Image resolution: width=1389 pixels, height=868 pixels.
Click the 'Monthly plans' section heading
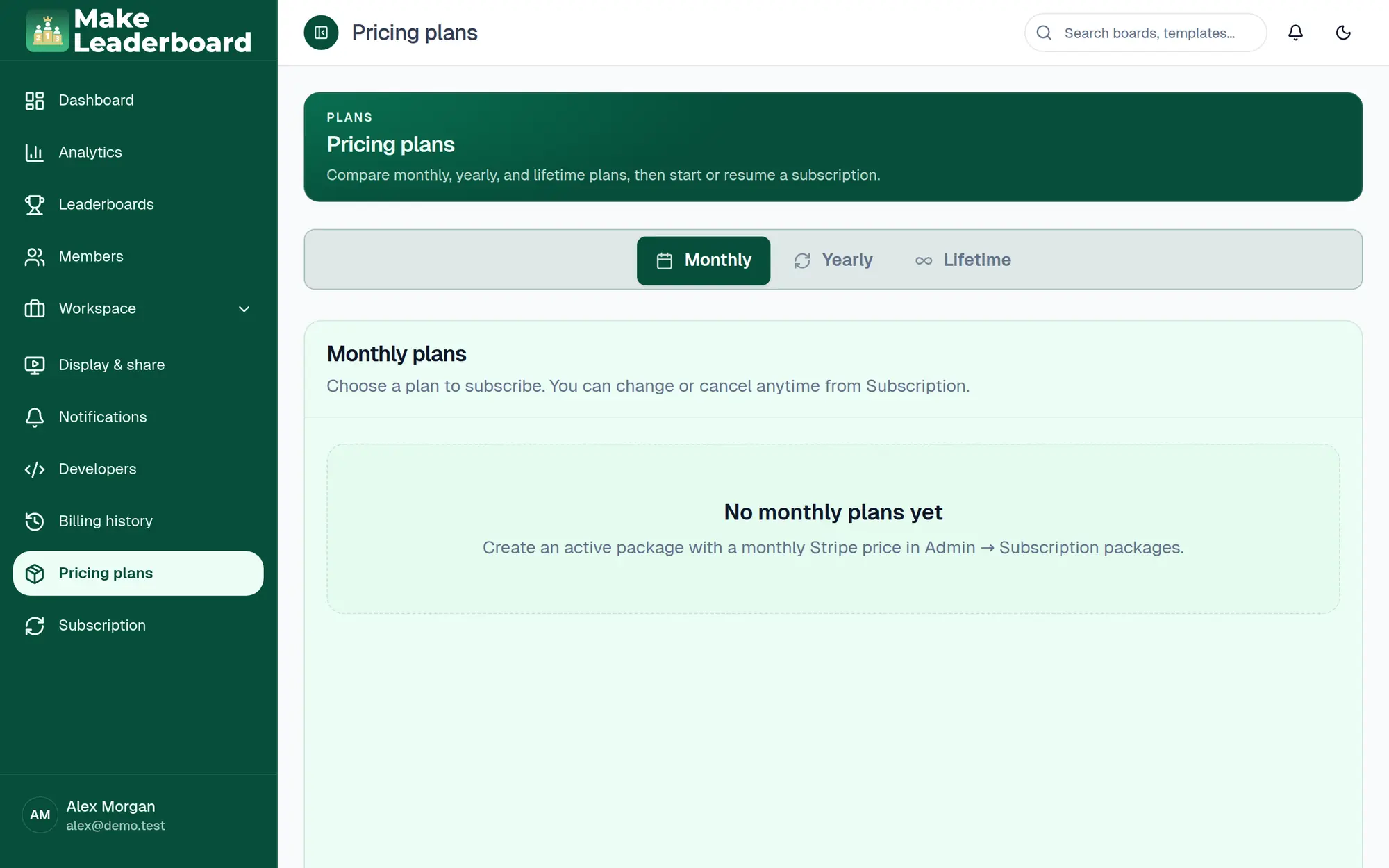pyautogui.click(x=397, y=354)
